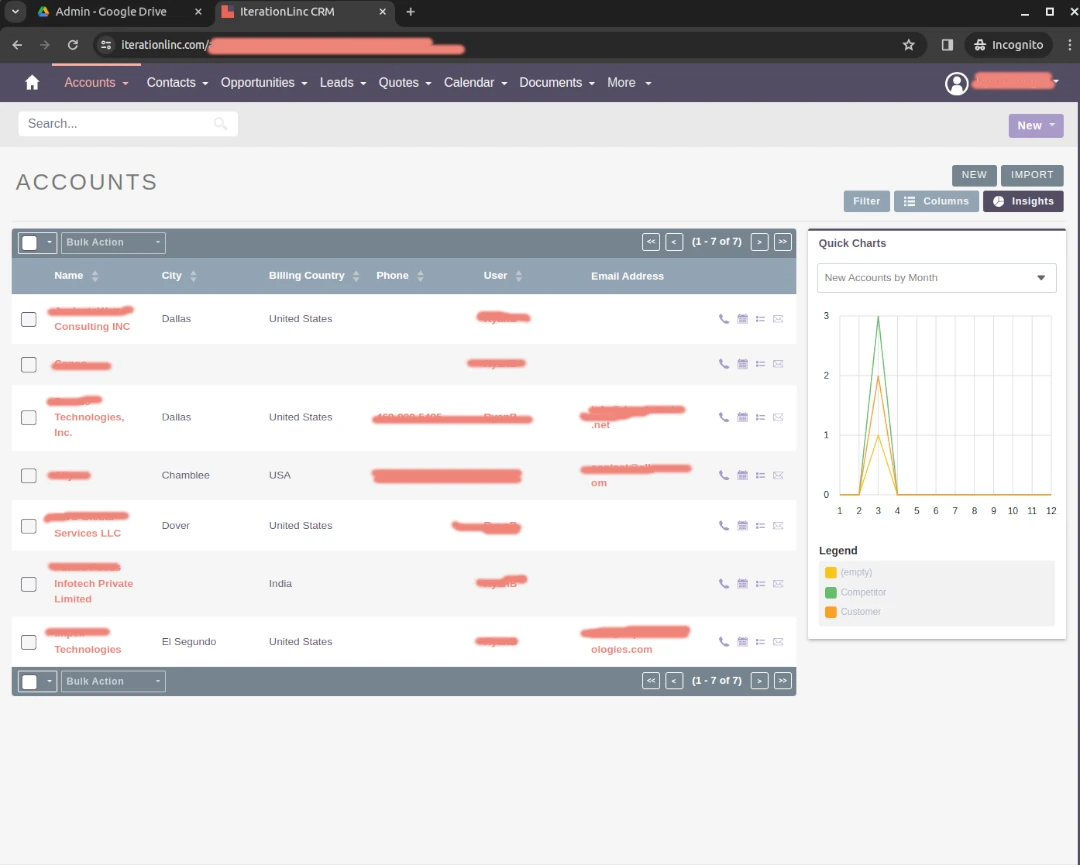The width and height of the screenshot is (1080, 865).
Task: Open the bottom Bulk Action dropdown
Action: [x=113, y=681]
